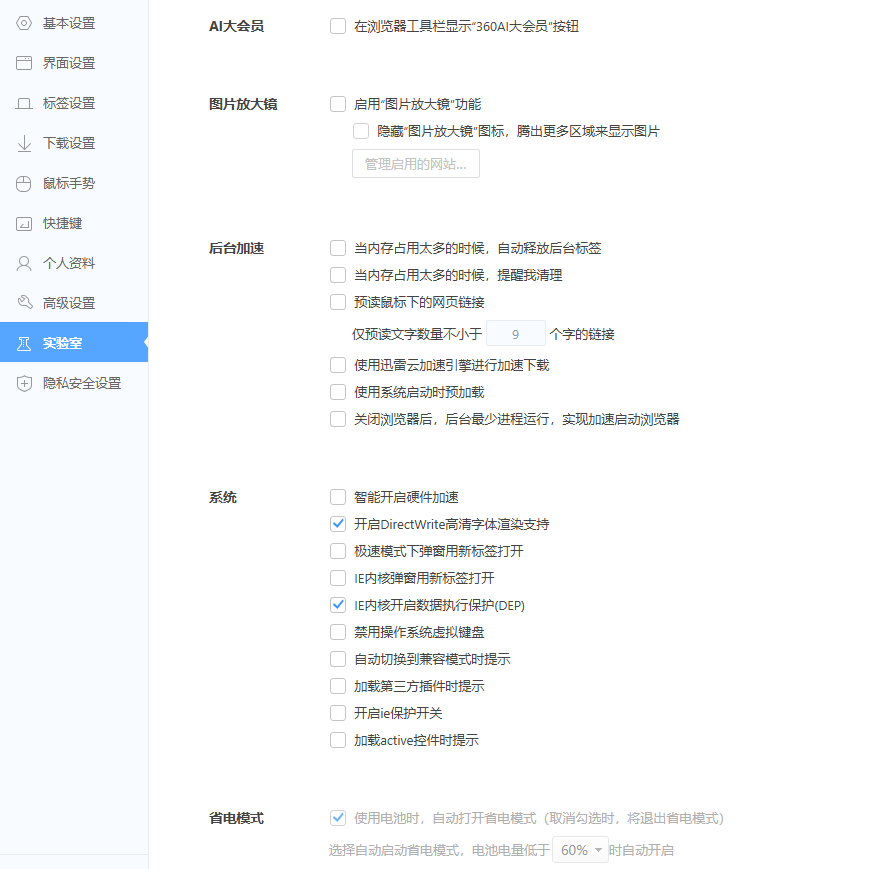Click the 隐私安全设置 shield icon
Image resolution: width=895 pixels, height=869 pixels.
(24, 383)
